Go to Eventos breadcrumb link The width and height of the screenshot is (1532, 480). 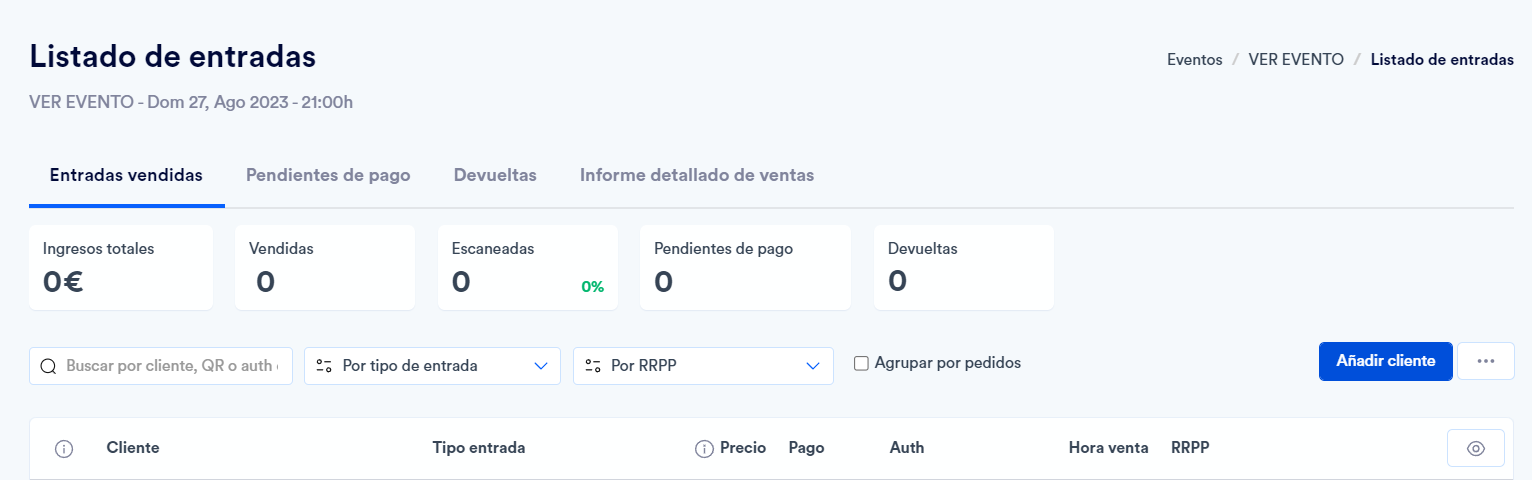point(1195,60)
